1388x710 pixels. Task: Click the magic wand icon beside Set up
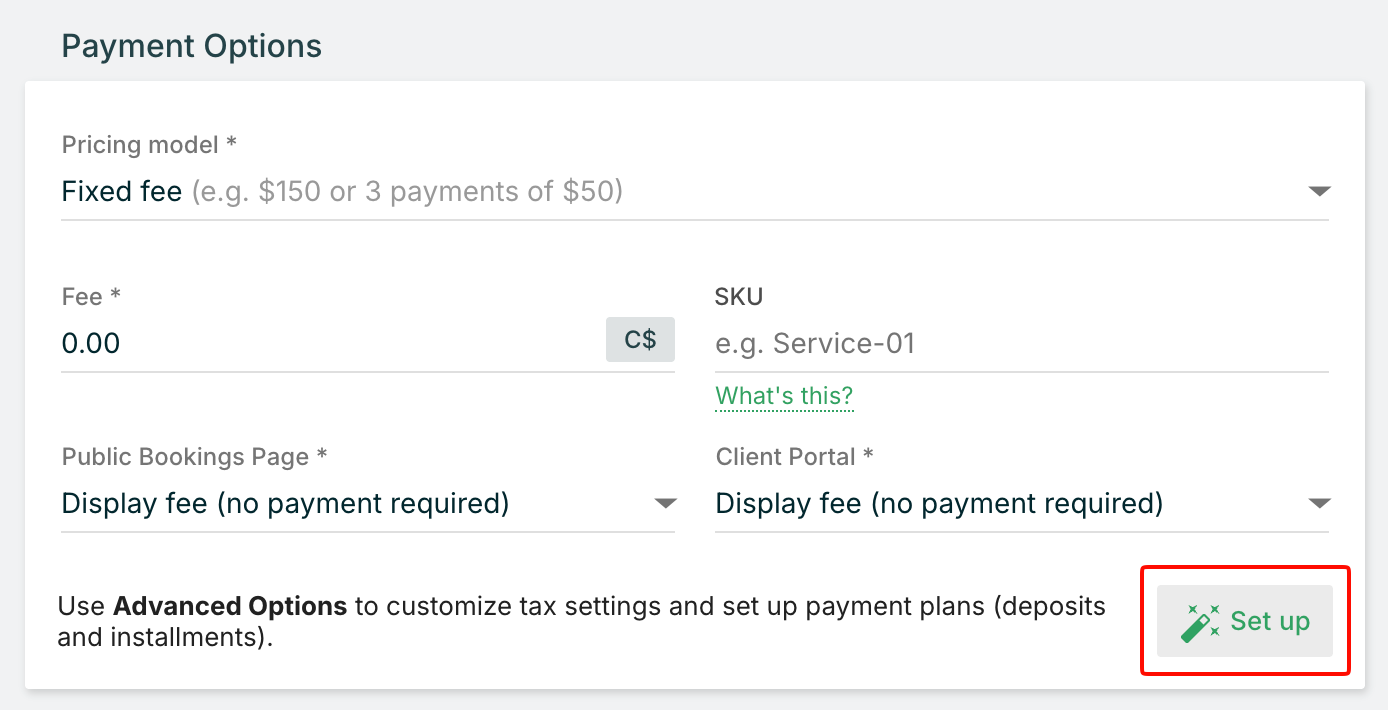click(1200, 622)
